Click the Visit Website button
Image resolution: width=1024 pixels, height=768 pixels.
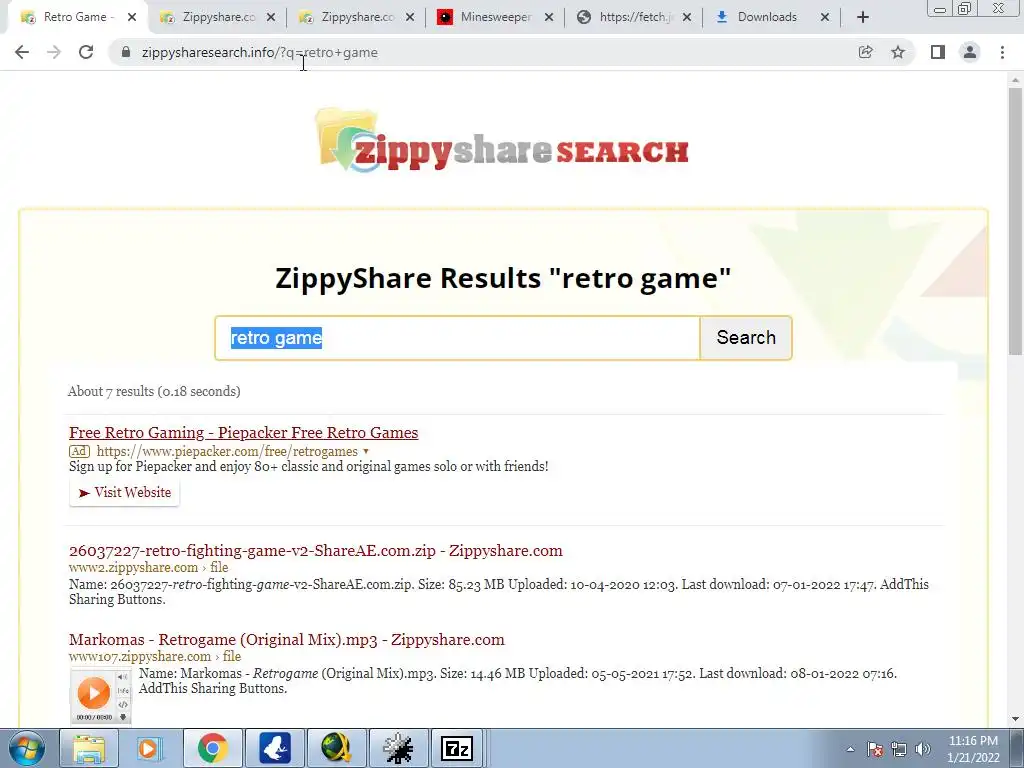coord(125,493)
